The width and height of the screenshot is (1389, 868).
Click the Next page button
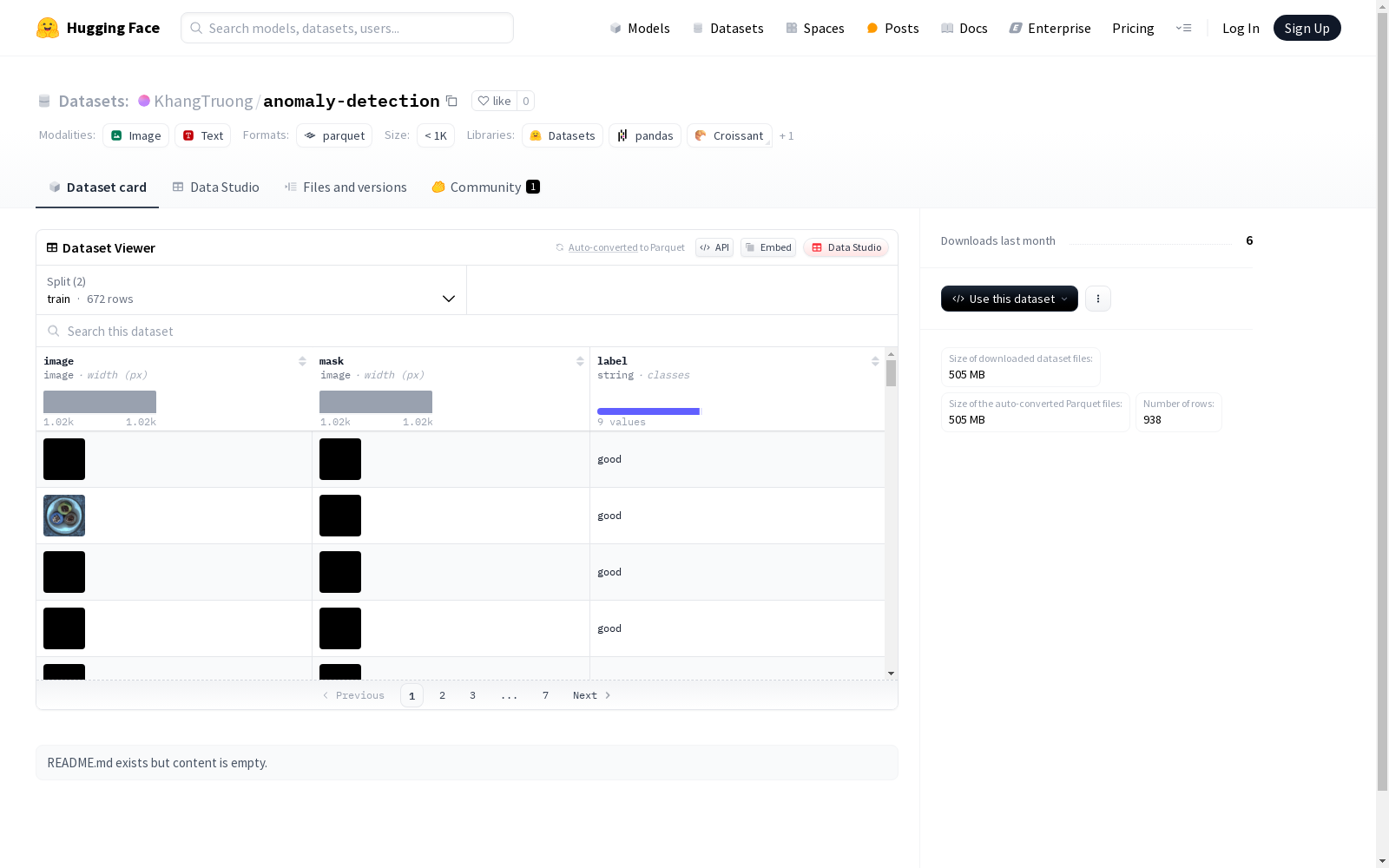pyautogui.click(x=592, y=695)
